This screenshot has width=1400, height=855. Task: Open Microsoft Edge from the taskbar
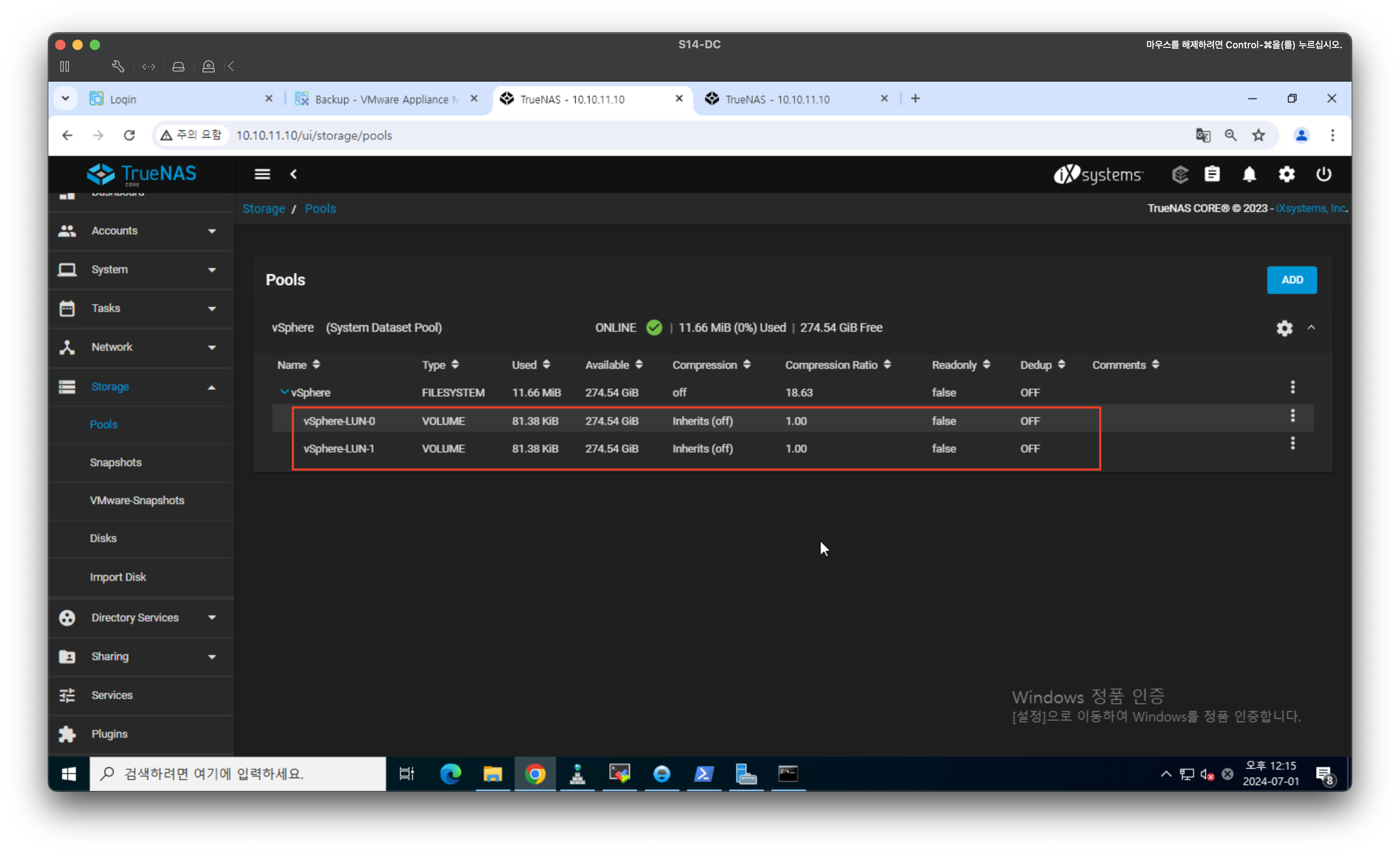[x=450, y=774]
